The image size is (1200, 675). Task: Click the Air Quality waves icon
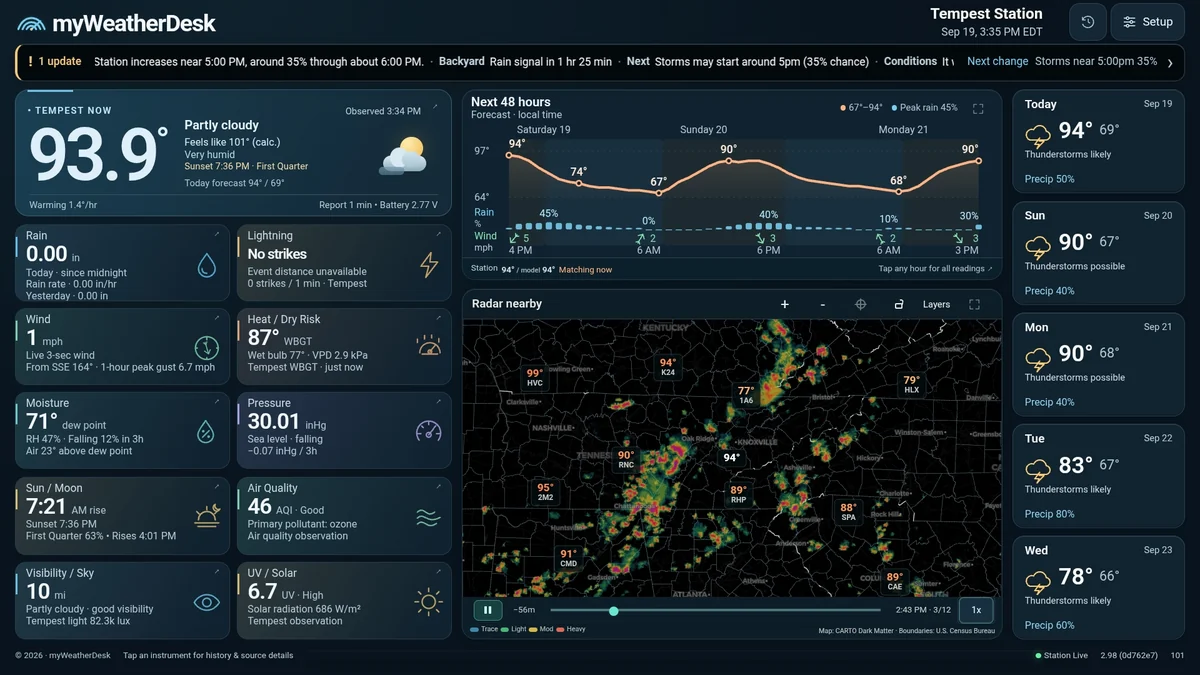[x=428, y=517]
